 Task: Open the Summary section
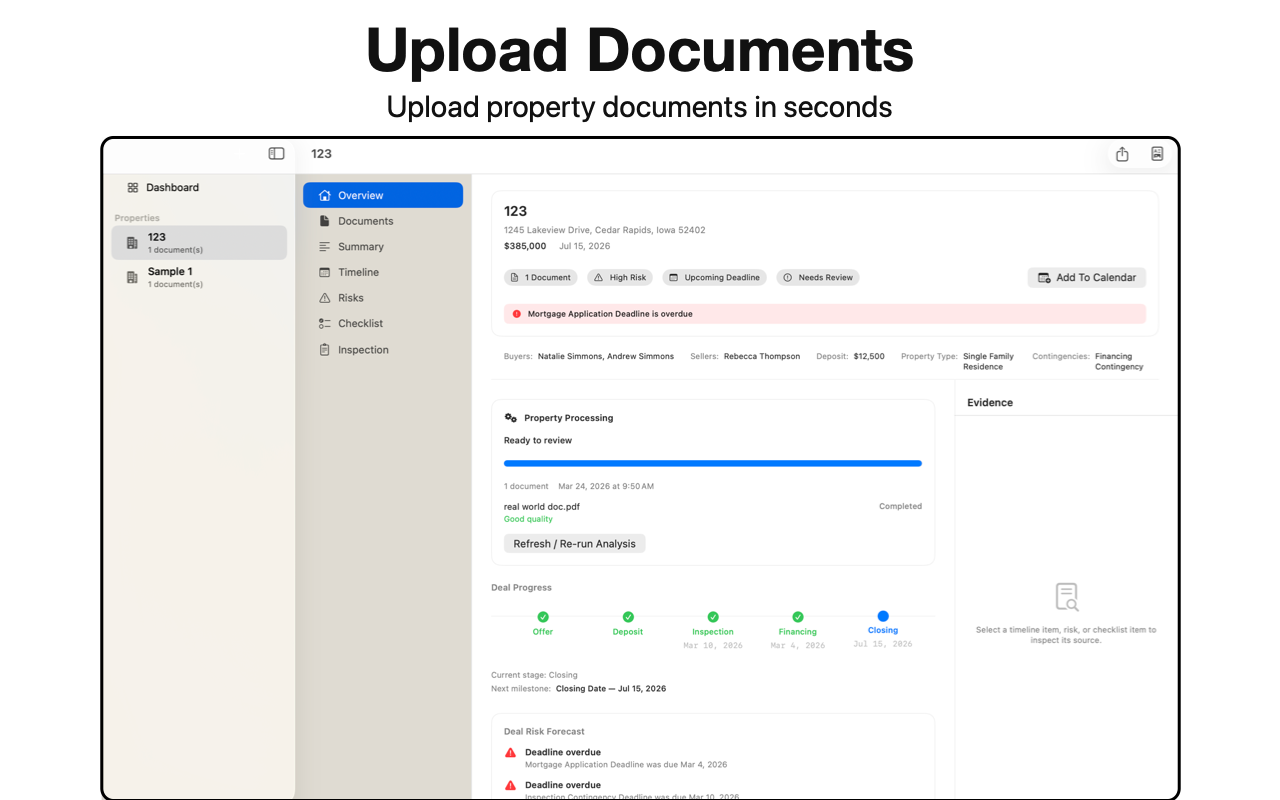(383, 247)
